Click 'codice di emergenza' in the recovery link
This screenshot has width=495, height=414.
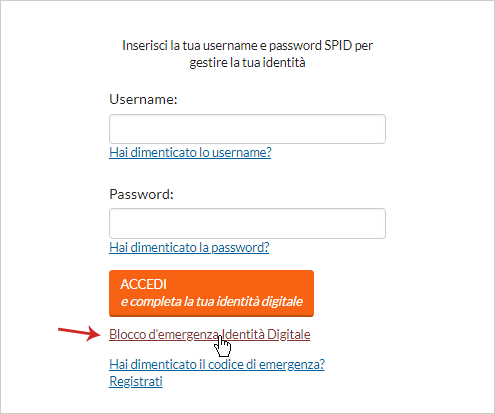[x=266, y=364]
